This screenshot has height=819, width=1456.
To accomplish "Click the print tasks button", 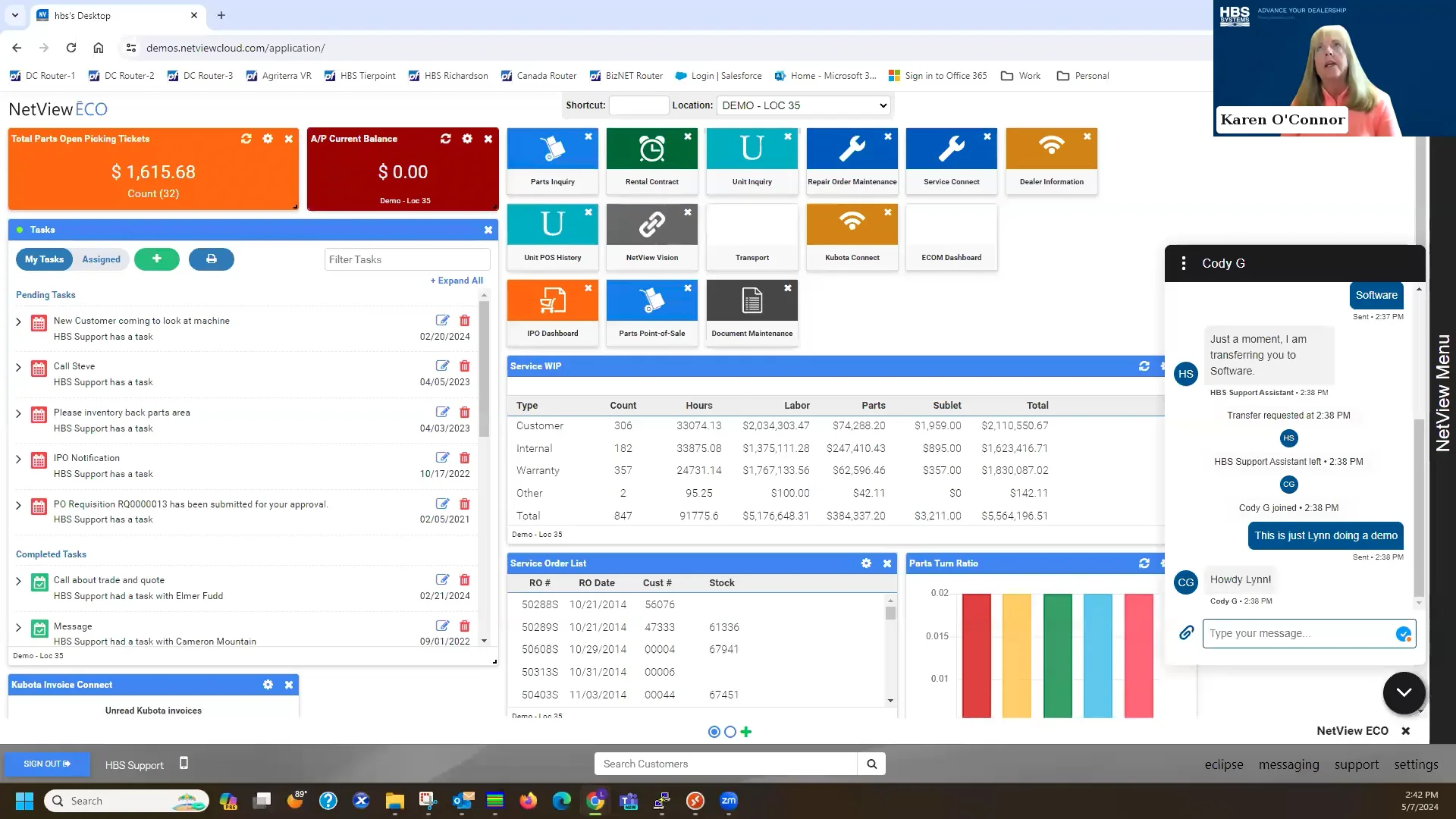I will (x=211, y=259).
